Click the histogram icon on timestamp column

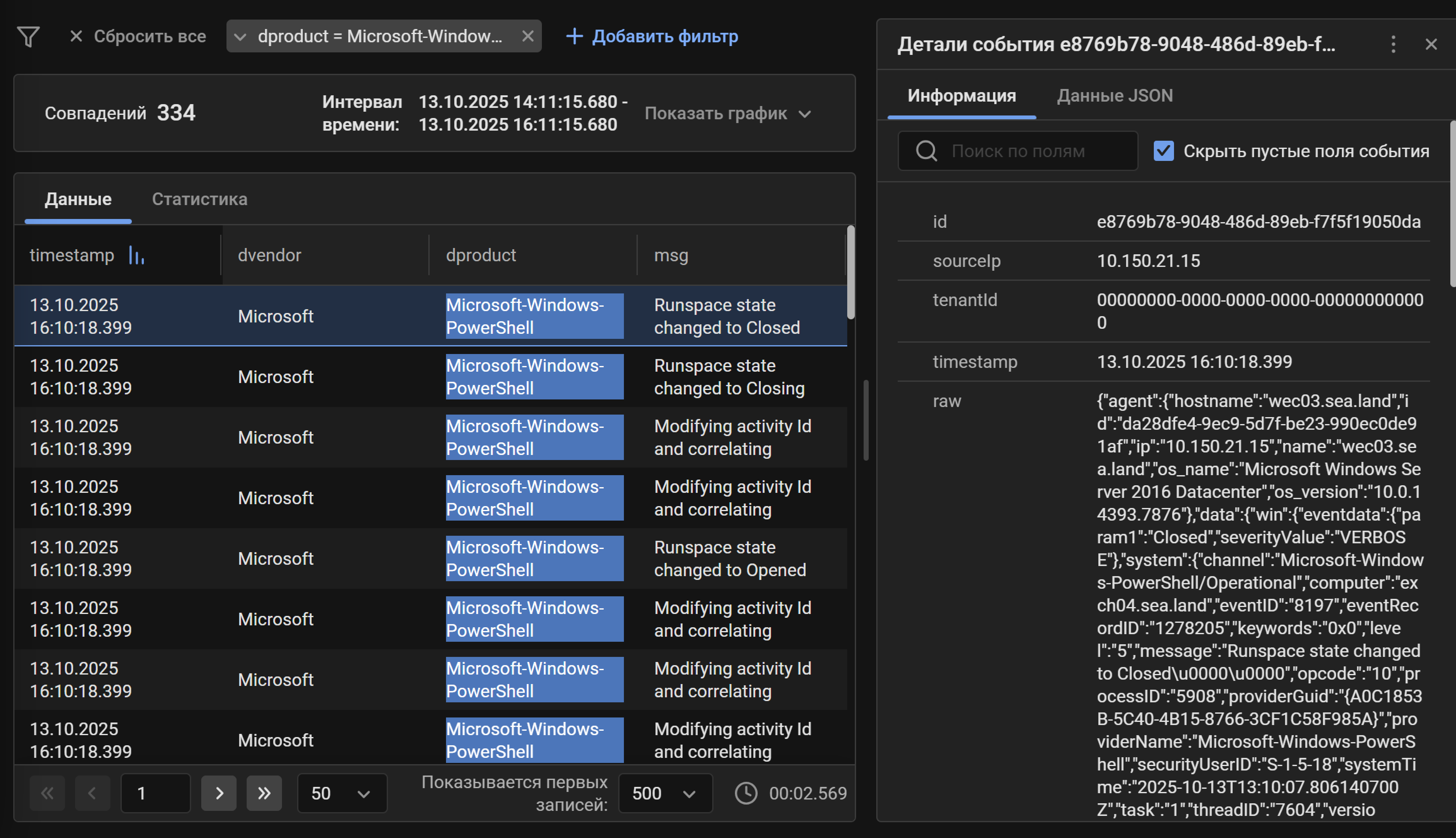point(136,255)
